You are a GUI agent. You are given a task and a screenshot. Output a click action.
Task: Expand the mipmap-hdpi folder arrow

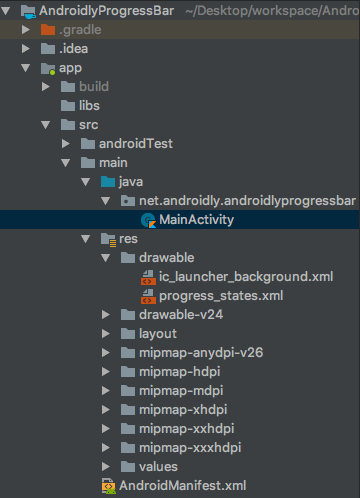click(x=106, y=372)
